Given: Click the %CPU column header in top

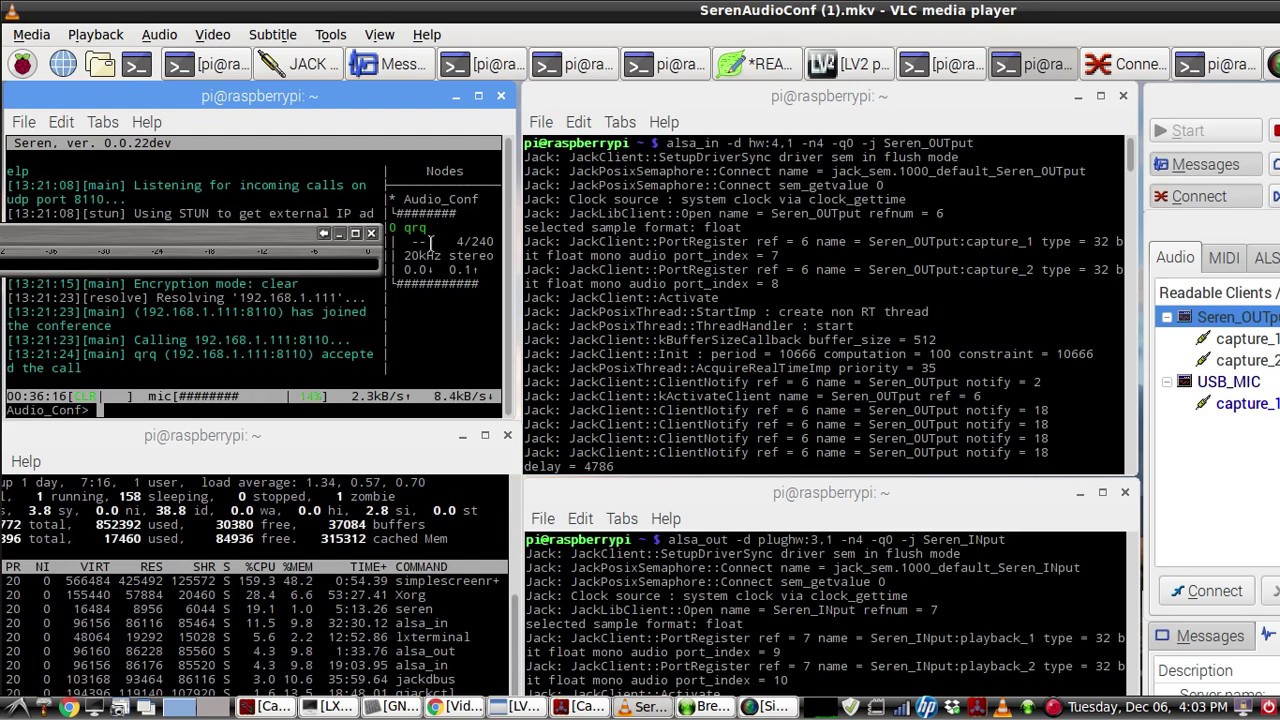Looking at the screenshot, I should (260, 567).
